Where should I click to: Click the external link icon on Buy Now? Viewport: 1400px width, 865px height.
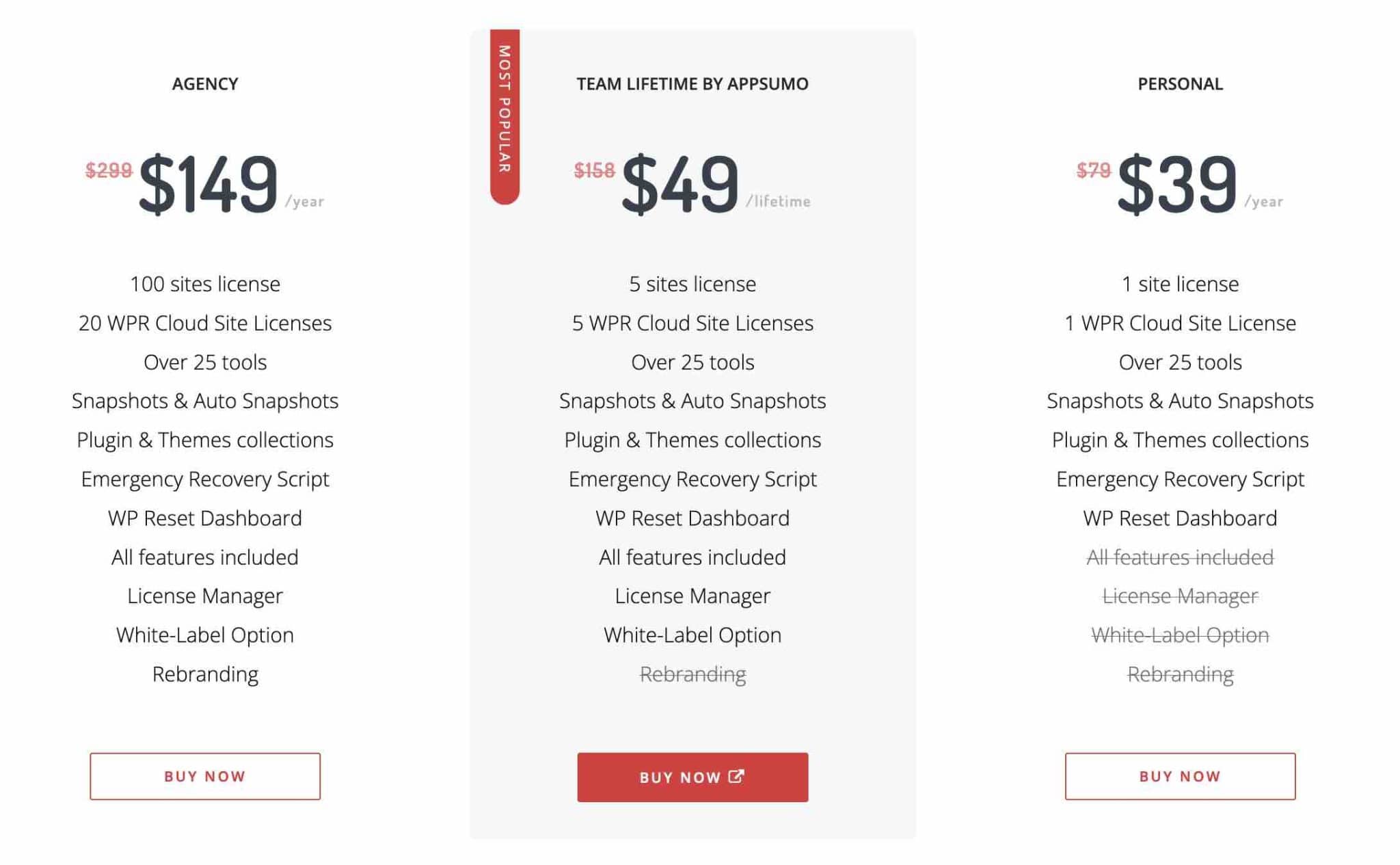pyautogui.click(x=736, y=776)
